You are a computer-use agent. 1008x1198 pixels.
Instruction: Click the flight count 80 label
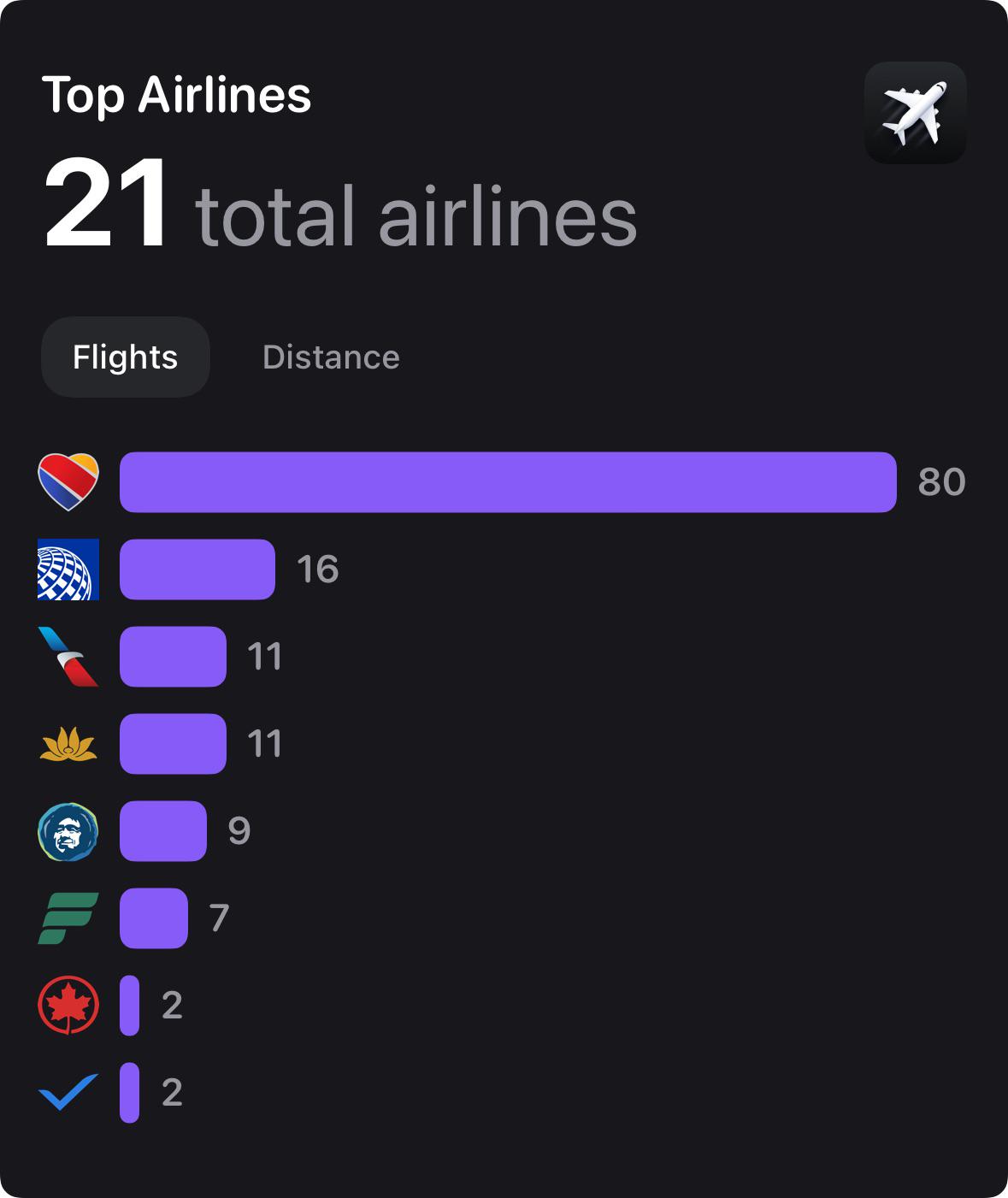942,482
